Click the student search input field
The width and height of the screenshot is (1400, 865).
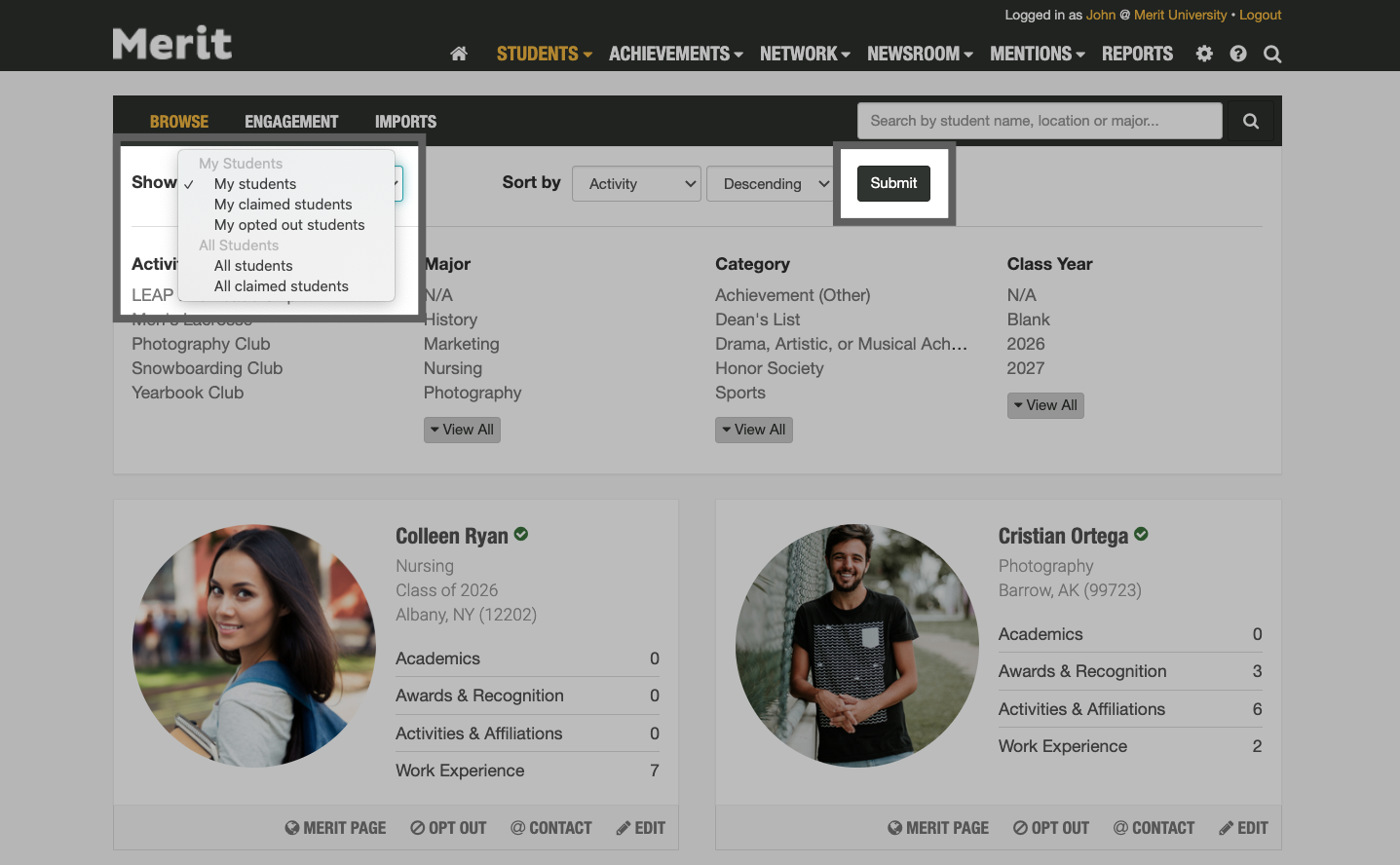(1039, 120)
